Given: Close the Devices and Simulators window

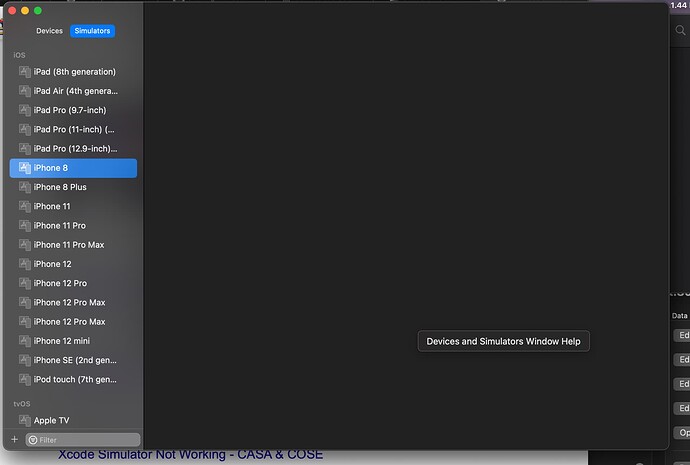Looking at the screenshot, I should tap(12, 11).
